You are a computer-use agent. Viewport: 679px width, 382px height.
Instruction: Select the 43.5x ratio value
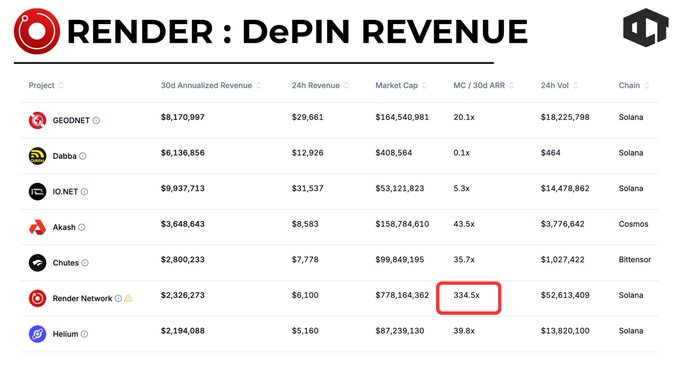click(464, 224)
